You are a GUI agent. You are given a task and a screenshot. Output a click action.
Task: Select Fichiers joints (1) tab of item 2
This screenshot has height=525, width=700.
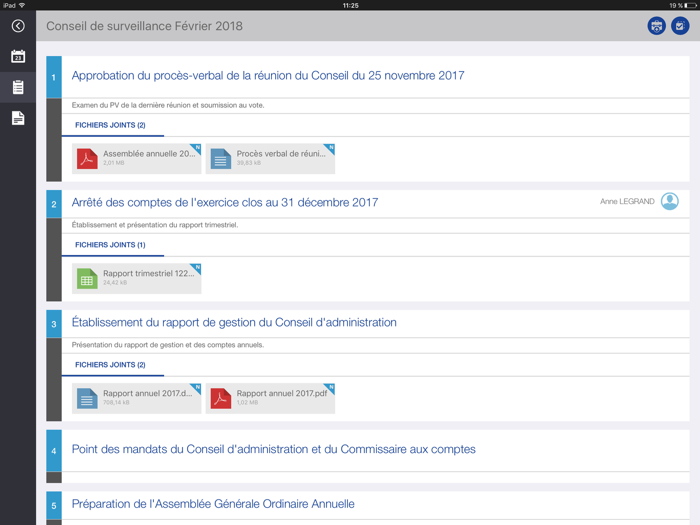110,245
